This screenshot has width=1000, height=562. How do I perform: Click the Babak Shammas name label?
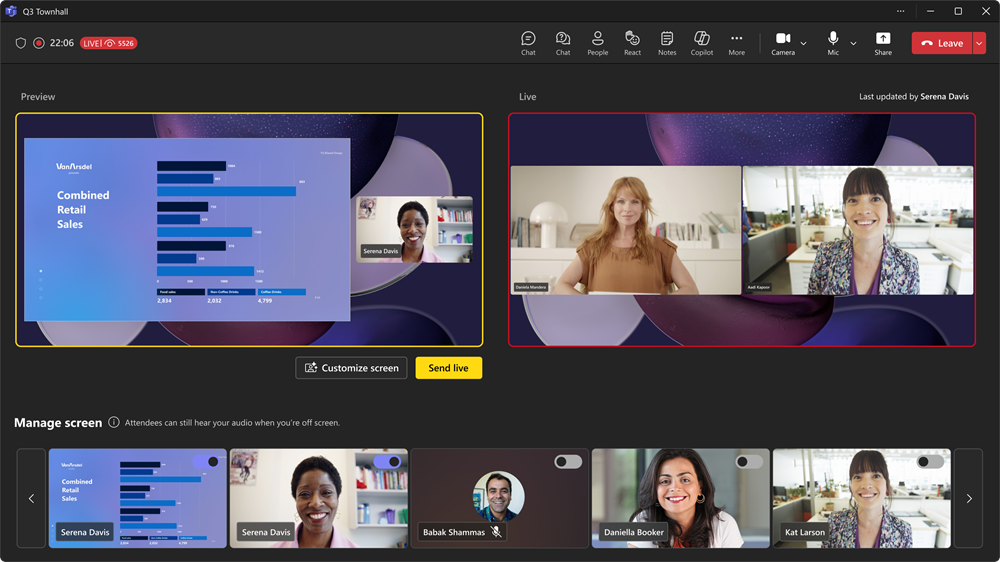point(453,531)
